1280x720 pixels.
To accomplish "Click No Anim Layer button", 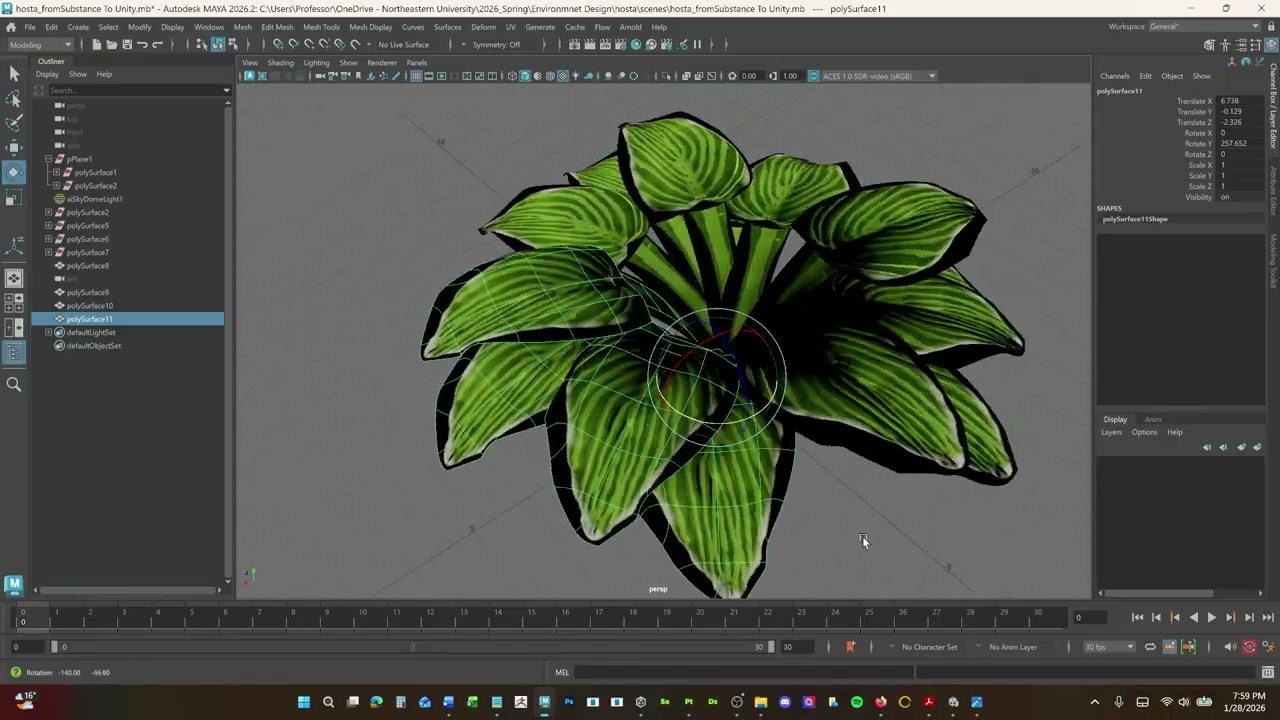I will tap(1013, 647).
